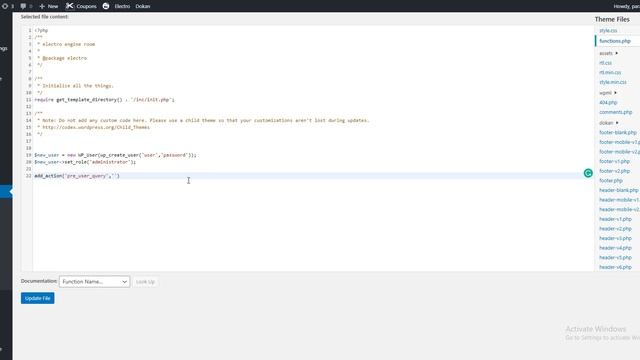Click the Update File button
The width and height of the screenshot is (640, 360).
[38, 298]
